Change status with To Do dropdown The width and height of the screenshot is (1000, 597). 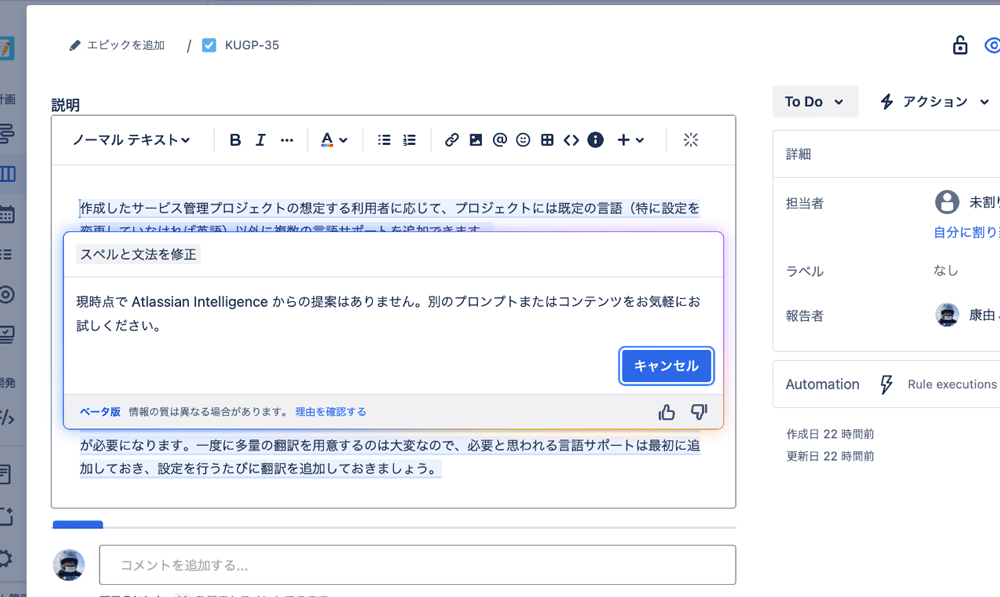pyautogui.click(x=814, y=101)
